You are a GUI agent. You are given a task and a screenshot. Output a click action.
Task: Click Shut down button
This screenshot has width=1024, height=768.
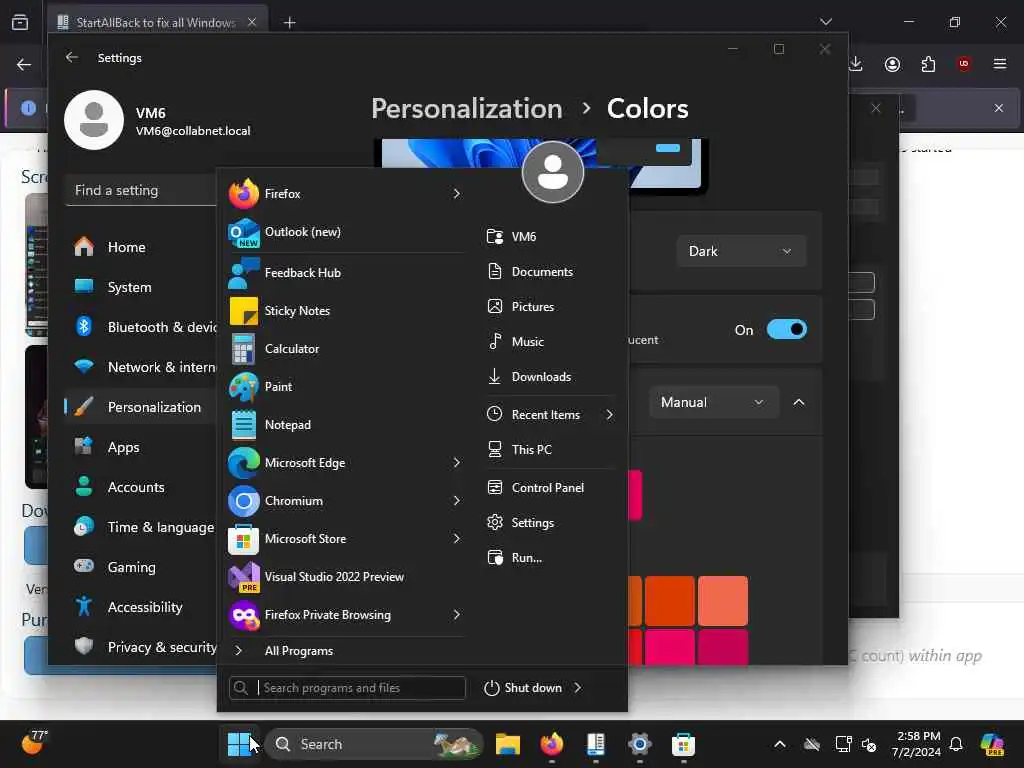point(523,688)
